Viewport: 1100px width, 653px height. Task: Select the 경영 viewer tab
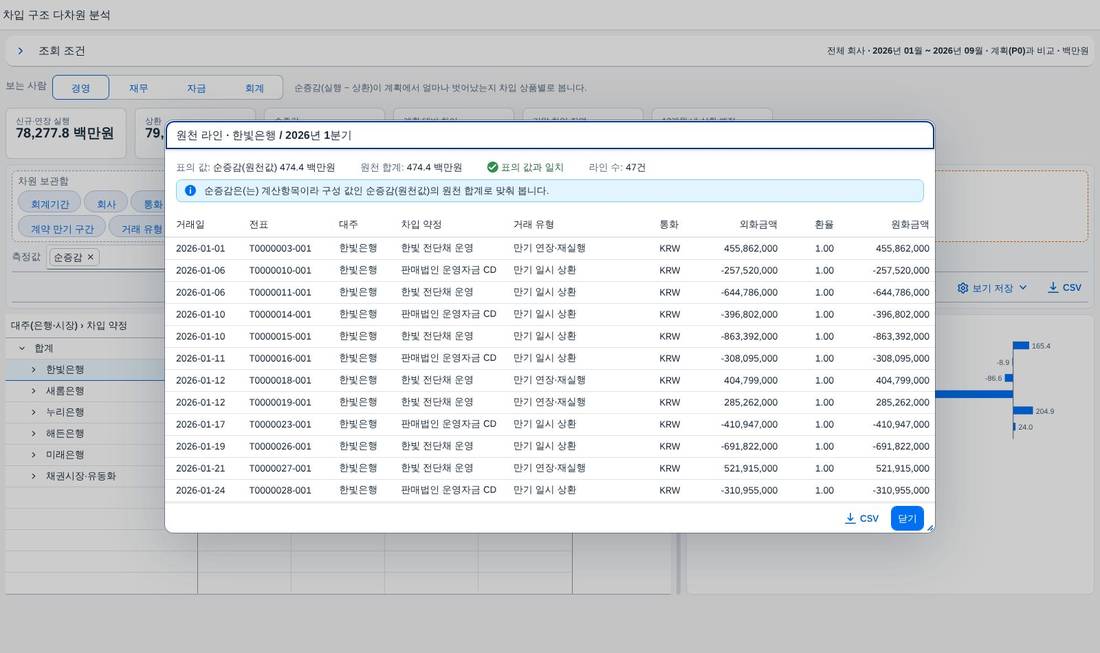click(x=81, y=88)
